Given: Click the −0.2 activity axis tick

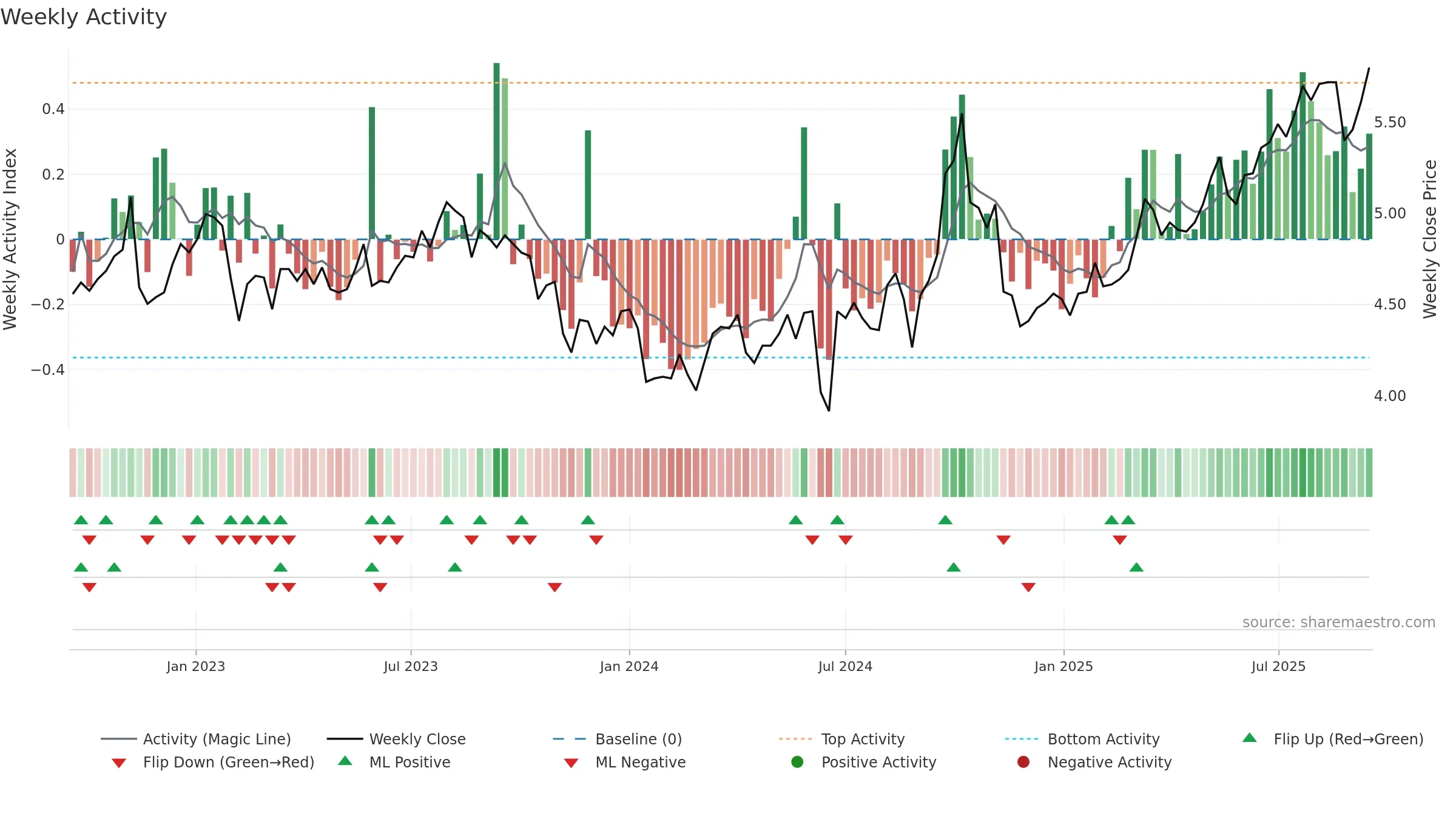Looking at the screenshot, I should pyautogui.click(x=47, y=305).
